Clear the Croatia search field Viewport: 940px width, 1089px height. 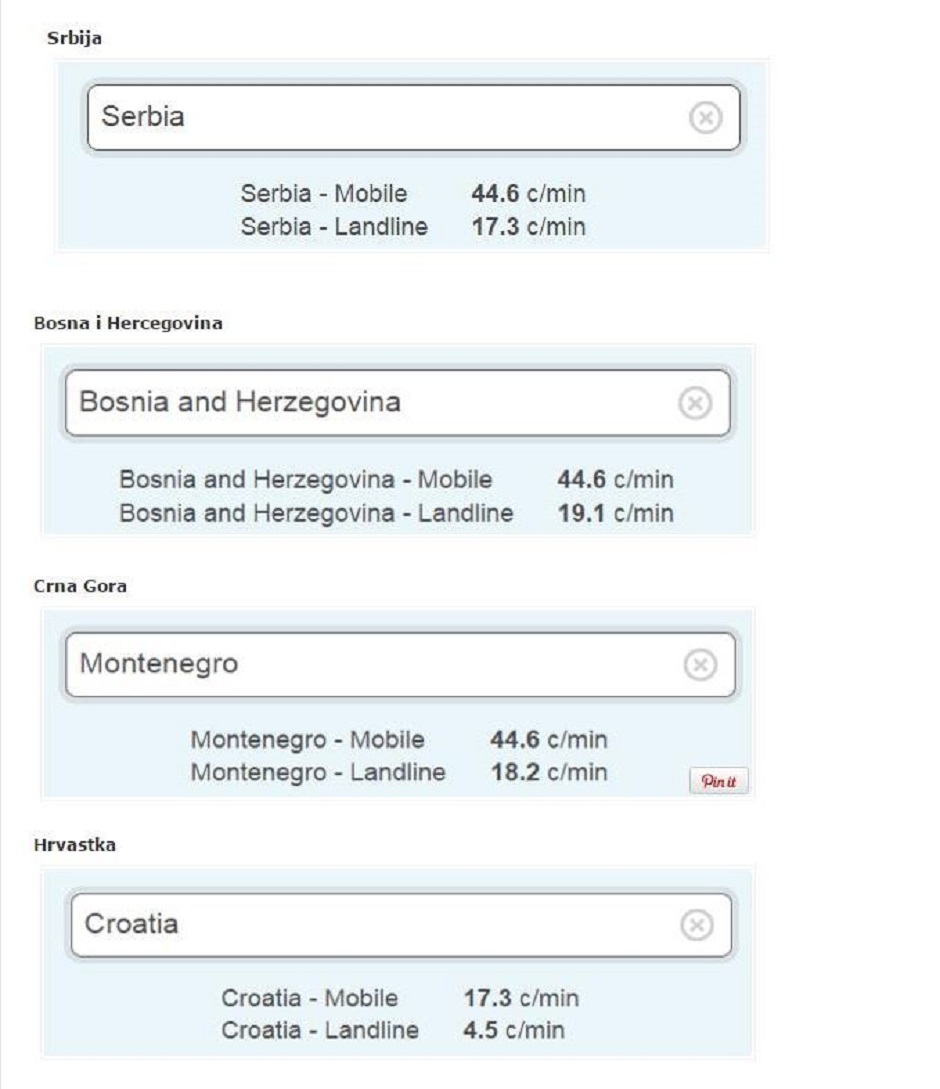694,924
